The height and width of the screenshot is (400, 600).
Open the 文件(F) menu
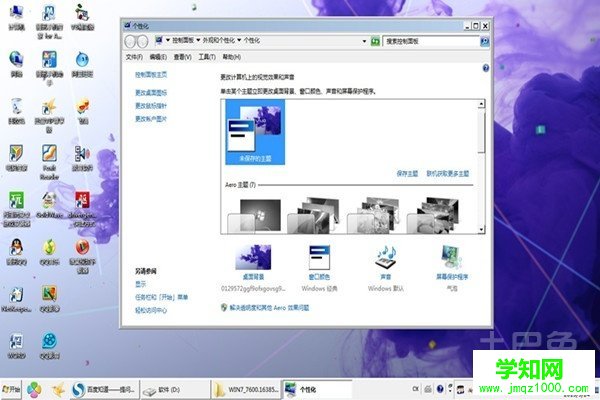(134, 57)
